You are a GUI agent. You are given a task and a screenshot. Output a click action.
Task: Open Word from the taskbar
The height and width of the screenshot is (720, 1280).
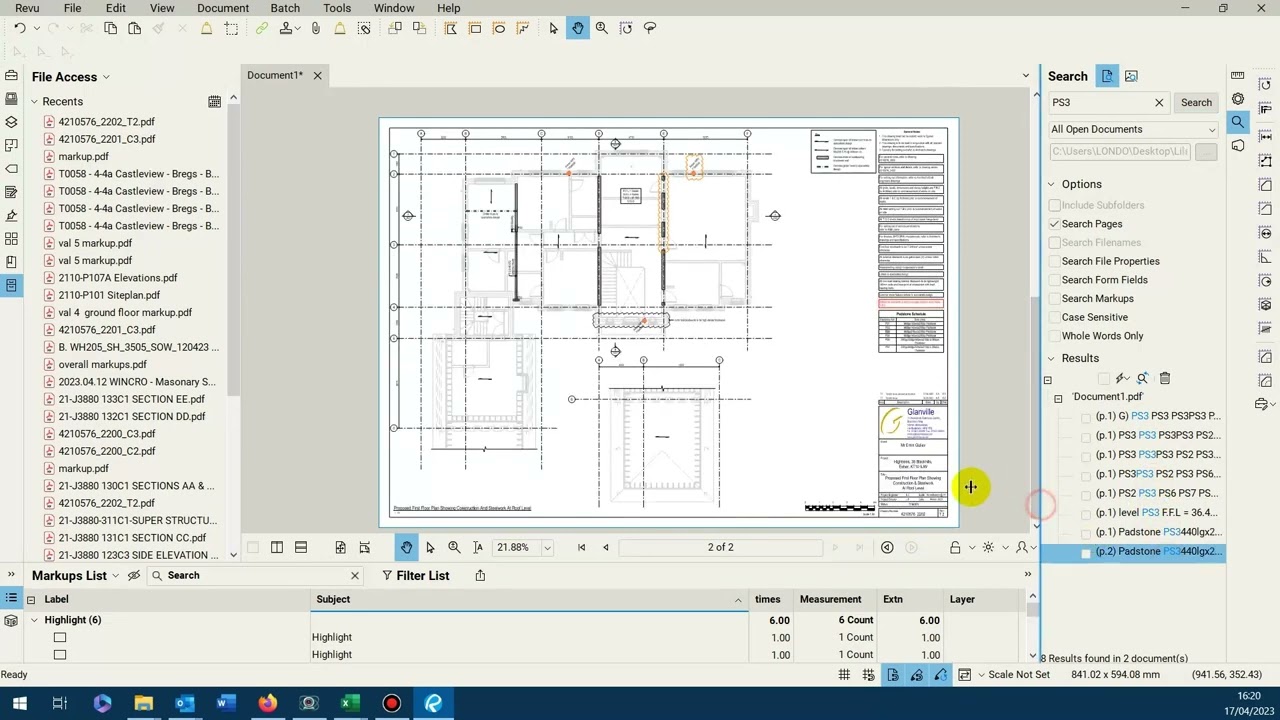point(226,704)
